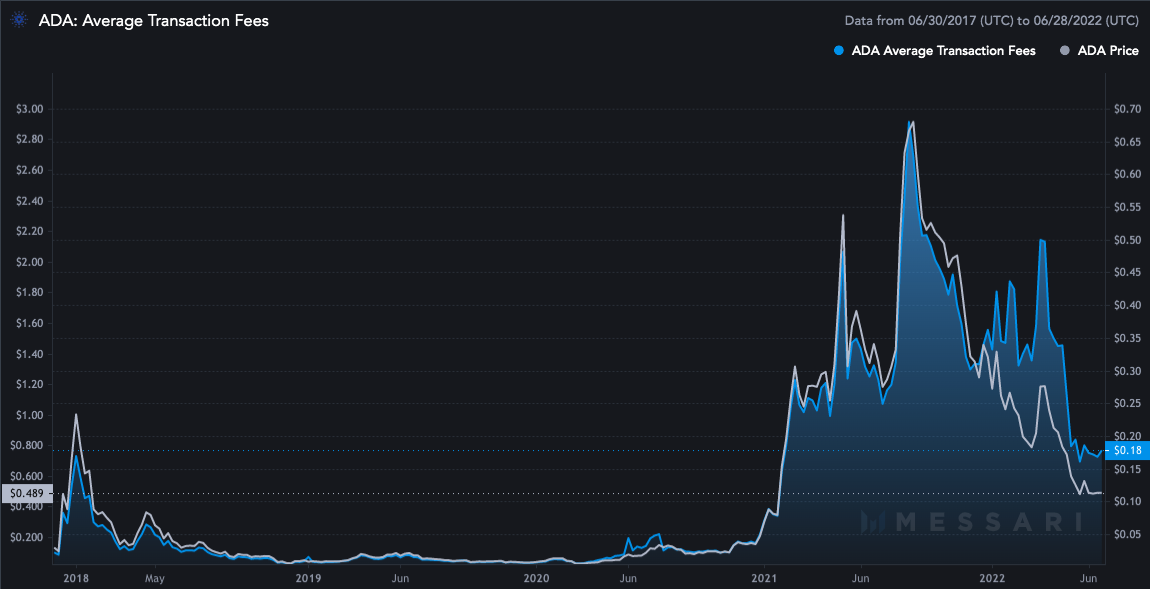
Task: Click the $2.20 left axis label
Action: (29, 232)
